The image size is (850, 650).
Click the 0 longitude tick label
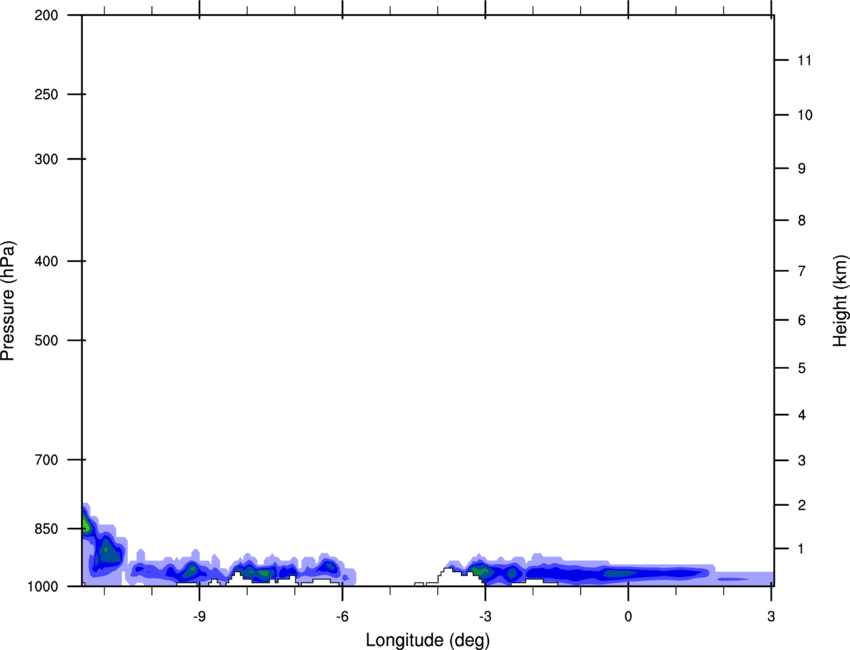628,616
